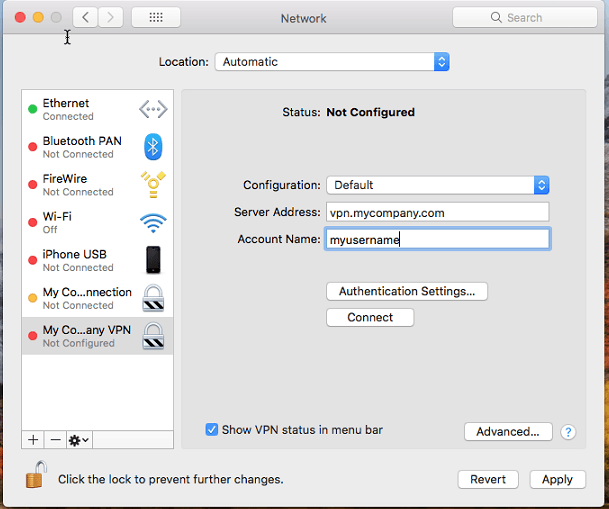Expand the Configuration dropdown
Screen dimensions: 609x509
[x=438, y=185]
